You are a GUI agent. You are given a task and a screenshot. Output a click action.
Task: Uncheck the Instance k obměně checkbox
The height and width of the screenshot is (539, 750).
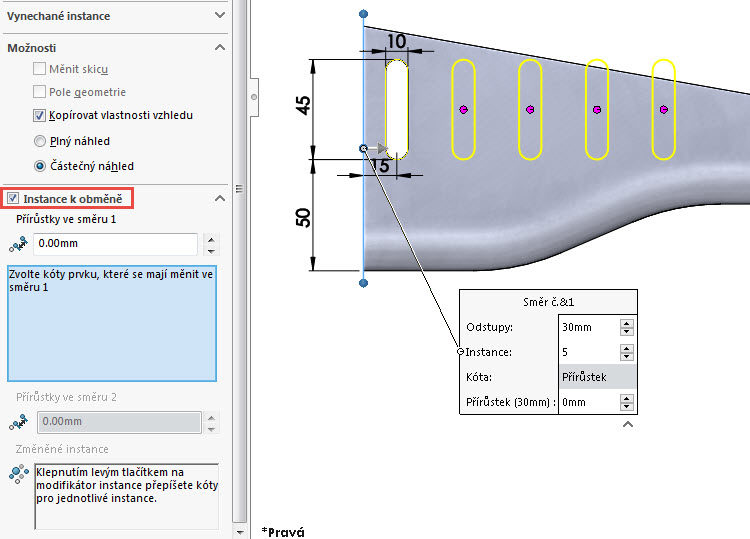click(13, 198)
